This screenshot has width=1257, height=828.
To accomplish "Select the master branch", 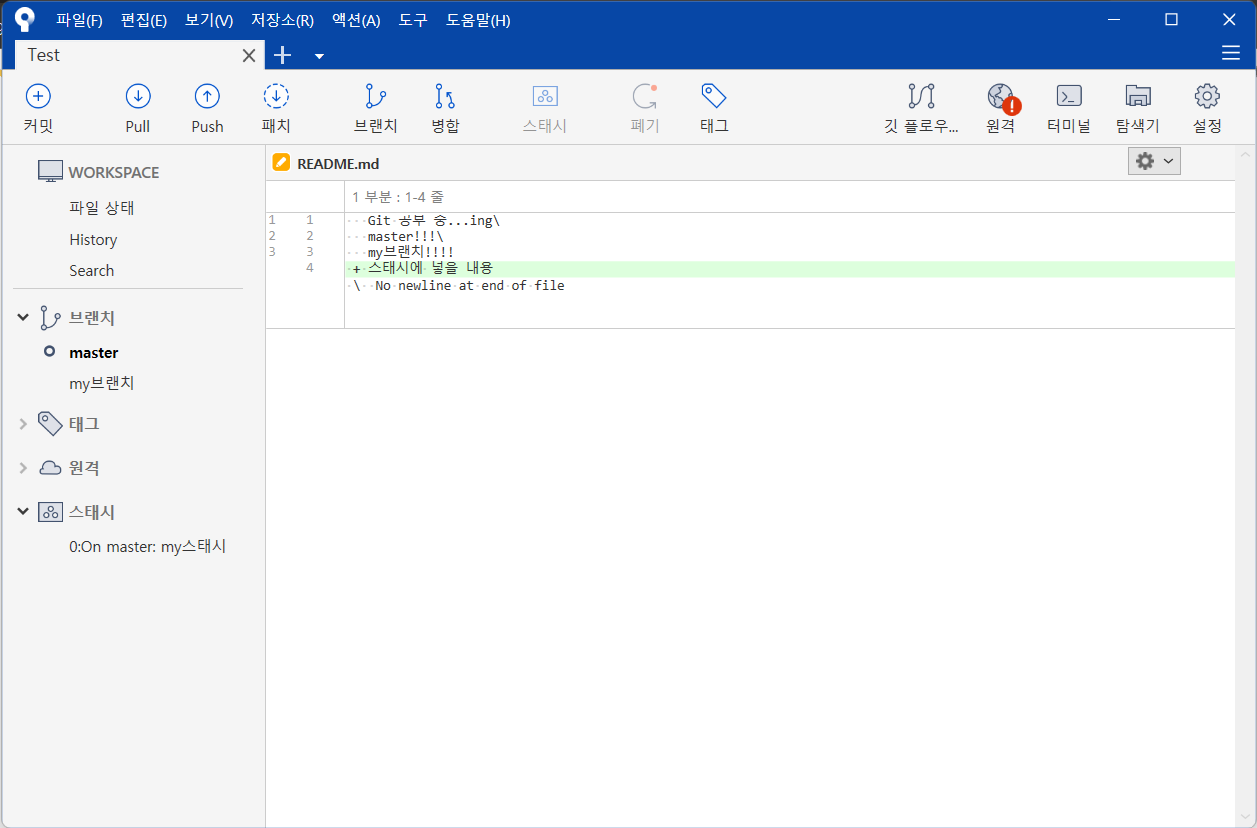I will point(94,352).
